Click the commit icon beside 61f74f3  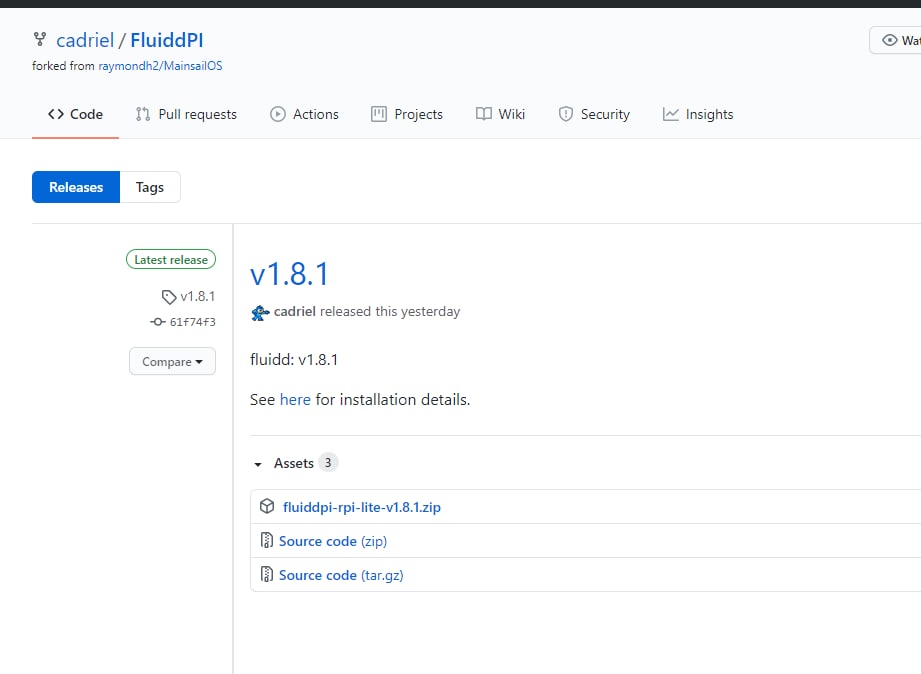(157, 321)
